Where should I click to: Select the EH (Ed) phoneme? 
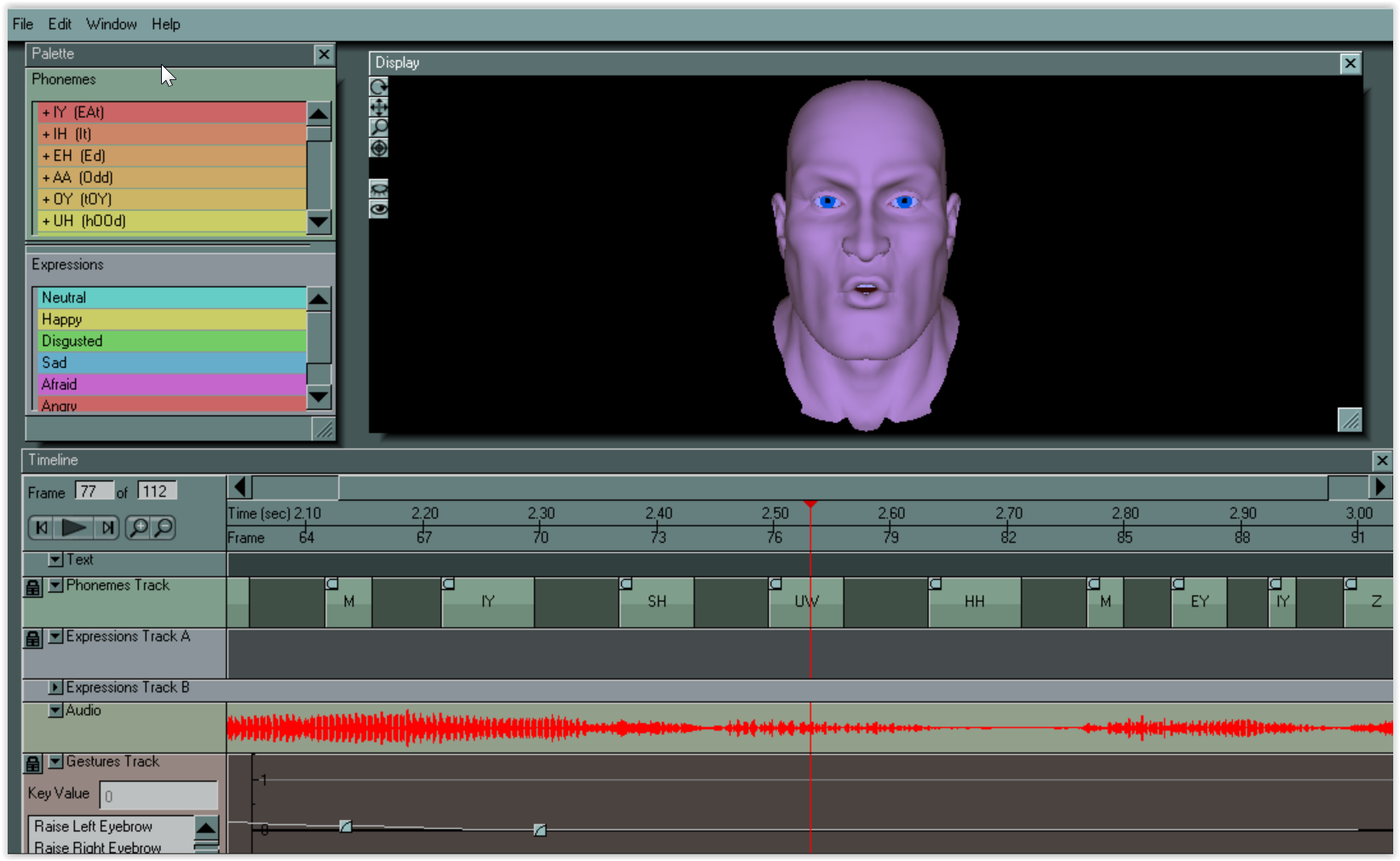(x=170, y=156)
